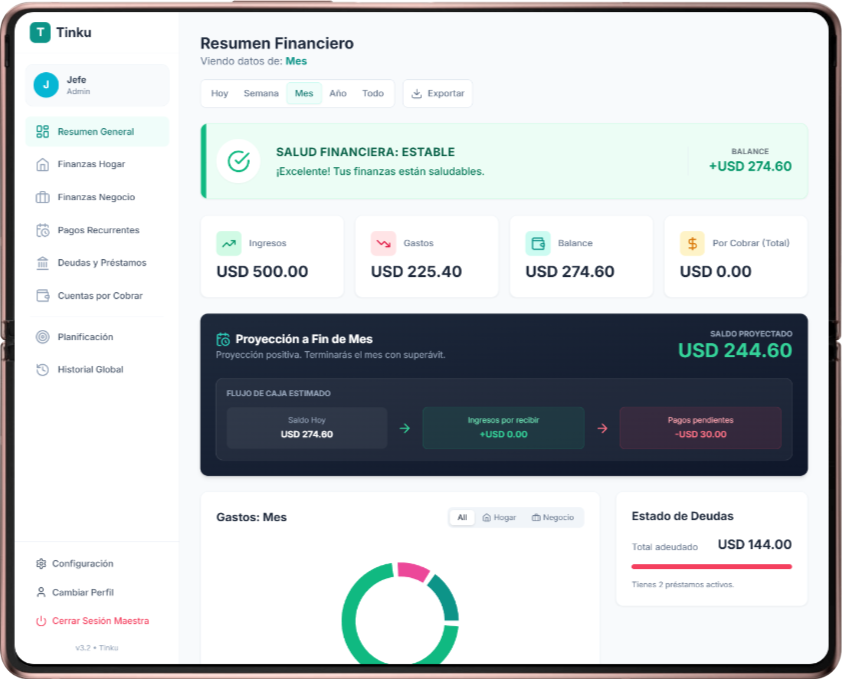Open the Resumen General page

point(97,132)
